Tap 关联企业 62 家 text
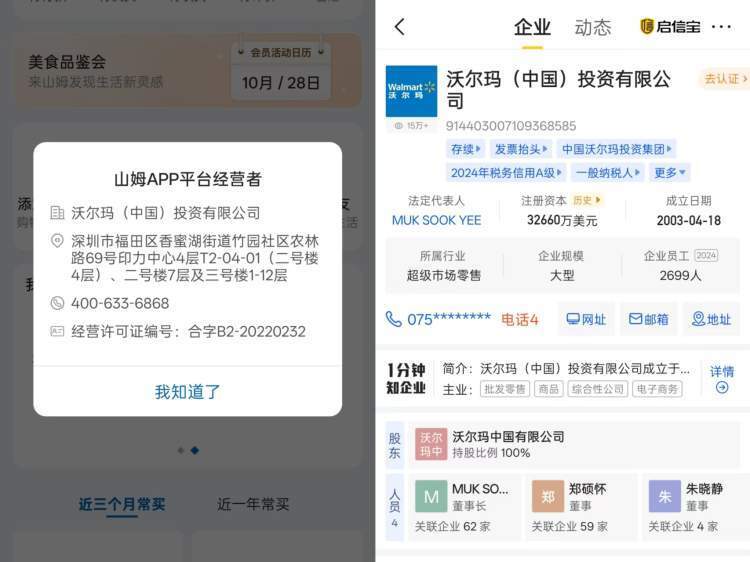 pos(452,527)
